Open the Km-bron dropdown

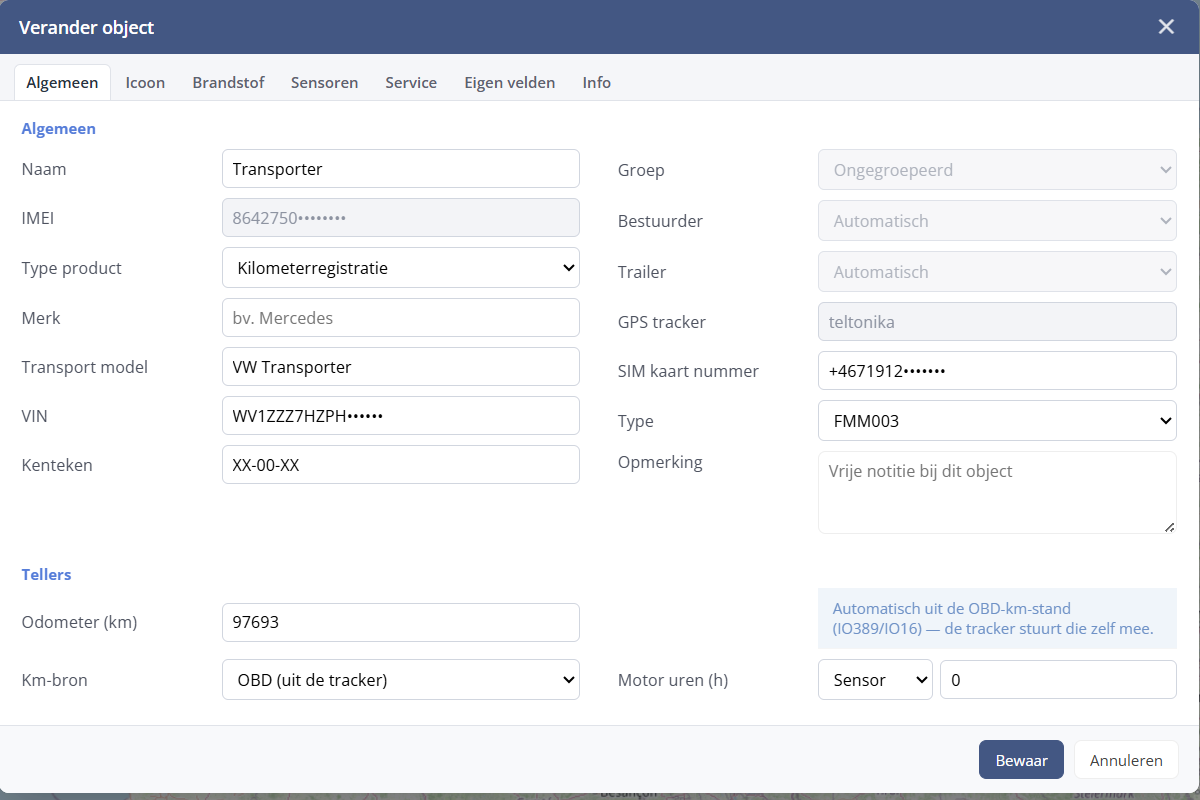pyautogui.click(x=401, y=680)
